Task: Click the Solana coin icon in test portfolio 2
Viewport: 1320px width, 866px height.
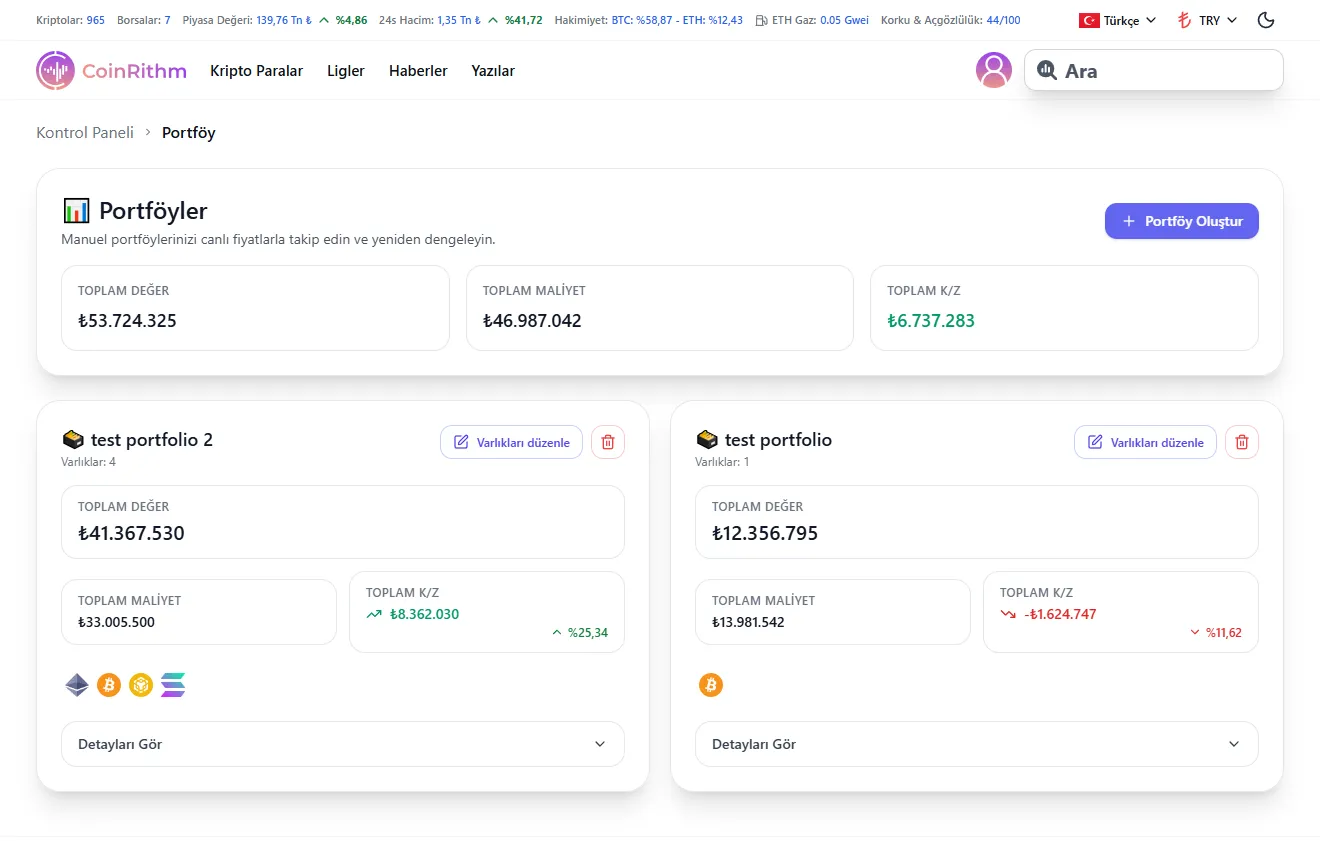Action: pos(173,685)
